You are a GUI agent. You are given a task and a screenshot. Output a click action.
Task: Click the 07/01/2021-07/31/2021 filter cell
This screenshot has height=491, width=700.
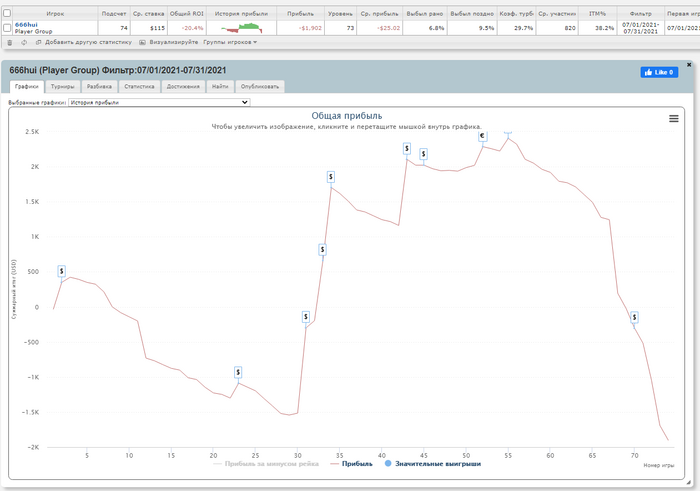[x=640, y=28]
